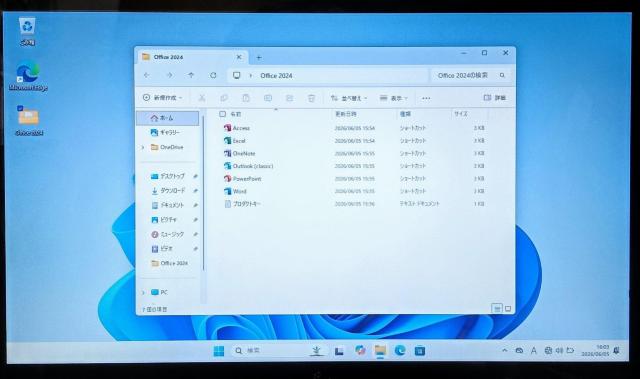Select the プロダクトキー text file icon

[227, 204]
